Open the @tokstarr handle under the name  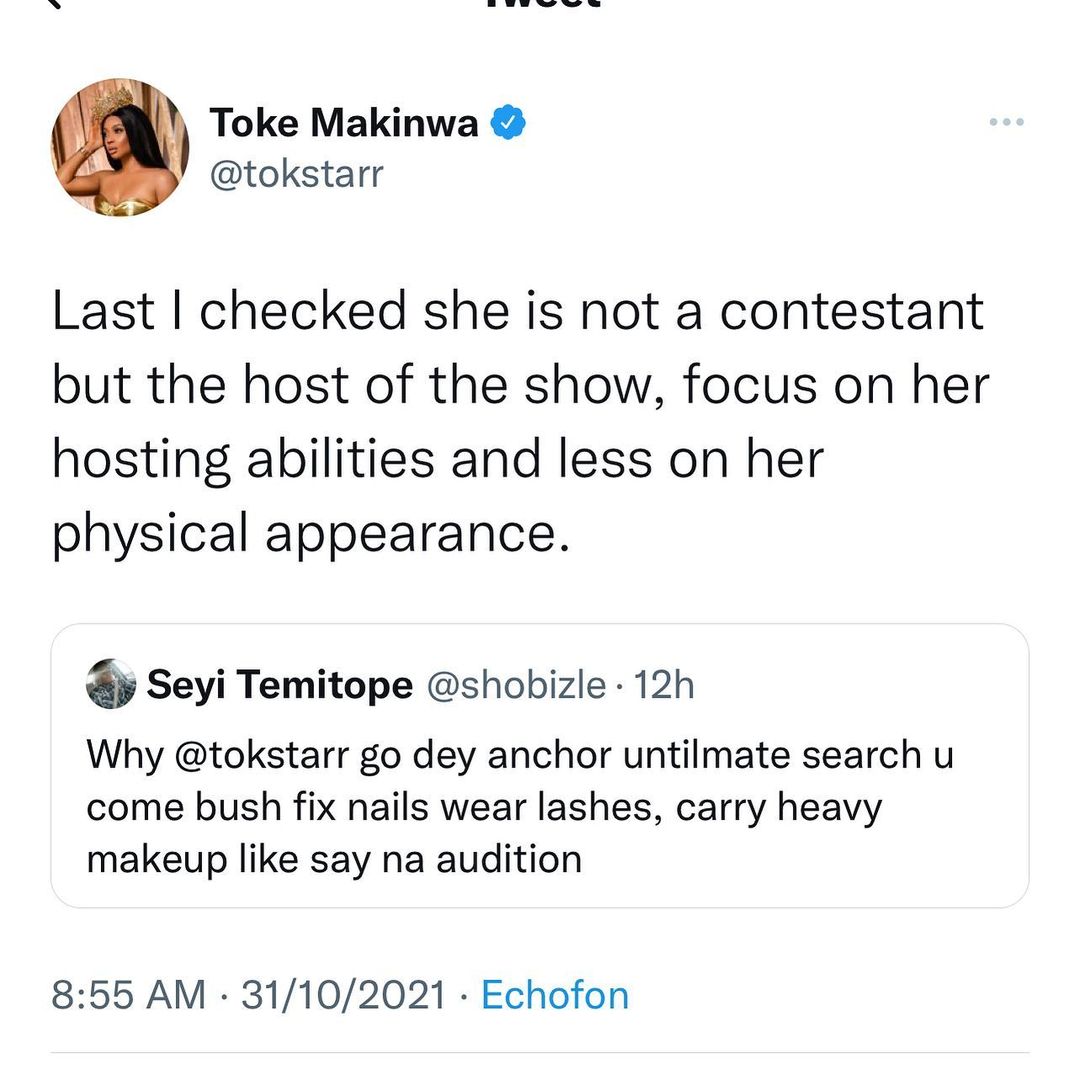[296, 174]
